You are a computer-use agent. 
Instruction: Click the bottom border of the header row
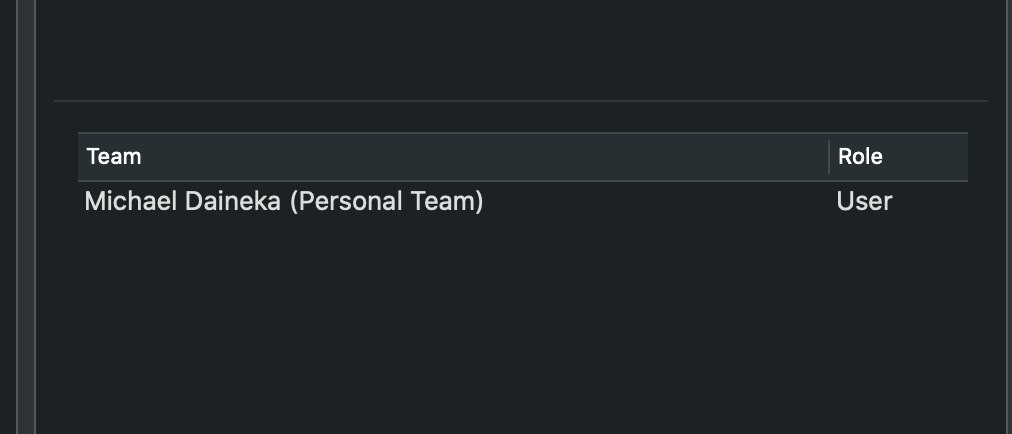[x=523, y=181]
